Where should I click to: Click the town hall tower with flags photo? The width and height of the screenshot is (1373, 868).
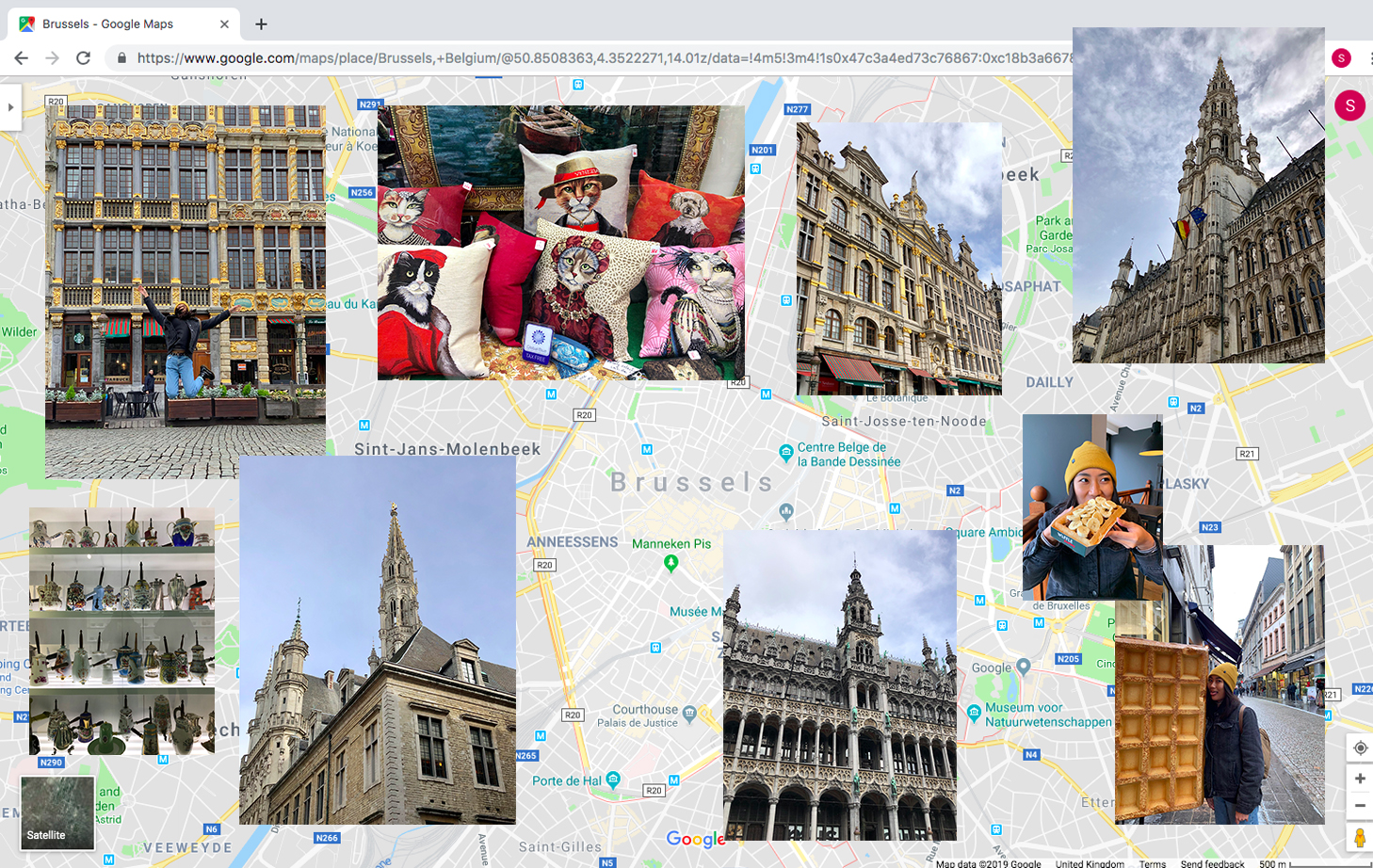pyautogui.click(x=1199, y=195)
